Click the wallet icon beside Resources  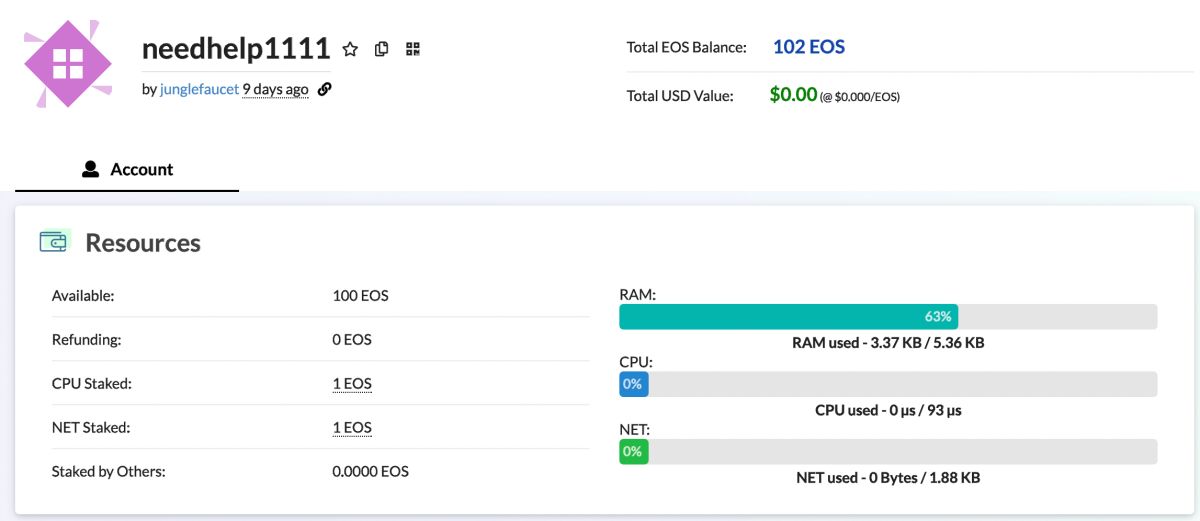[x=54, y=242]
